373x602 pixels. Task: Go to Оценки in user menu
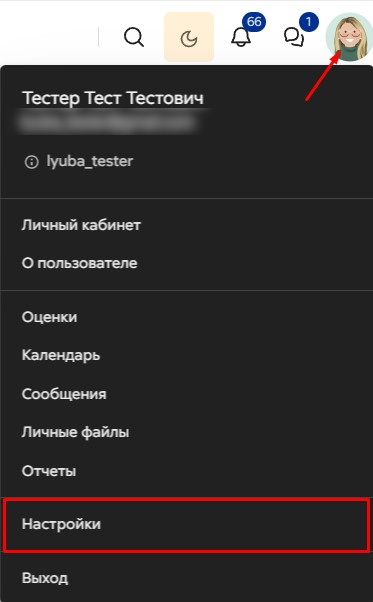[x=186, y=317]
